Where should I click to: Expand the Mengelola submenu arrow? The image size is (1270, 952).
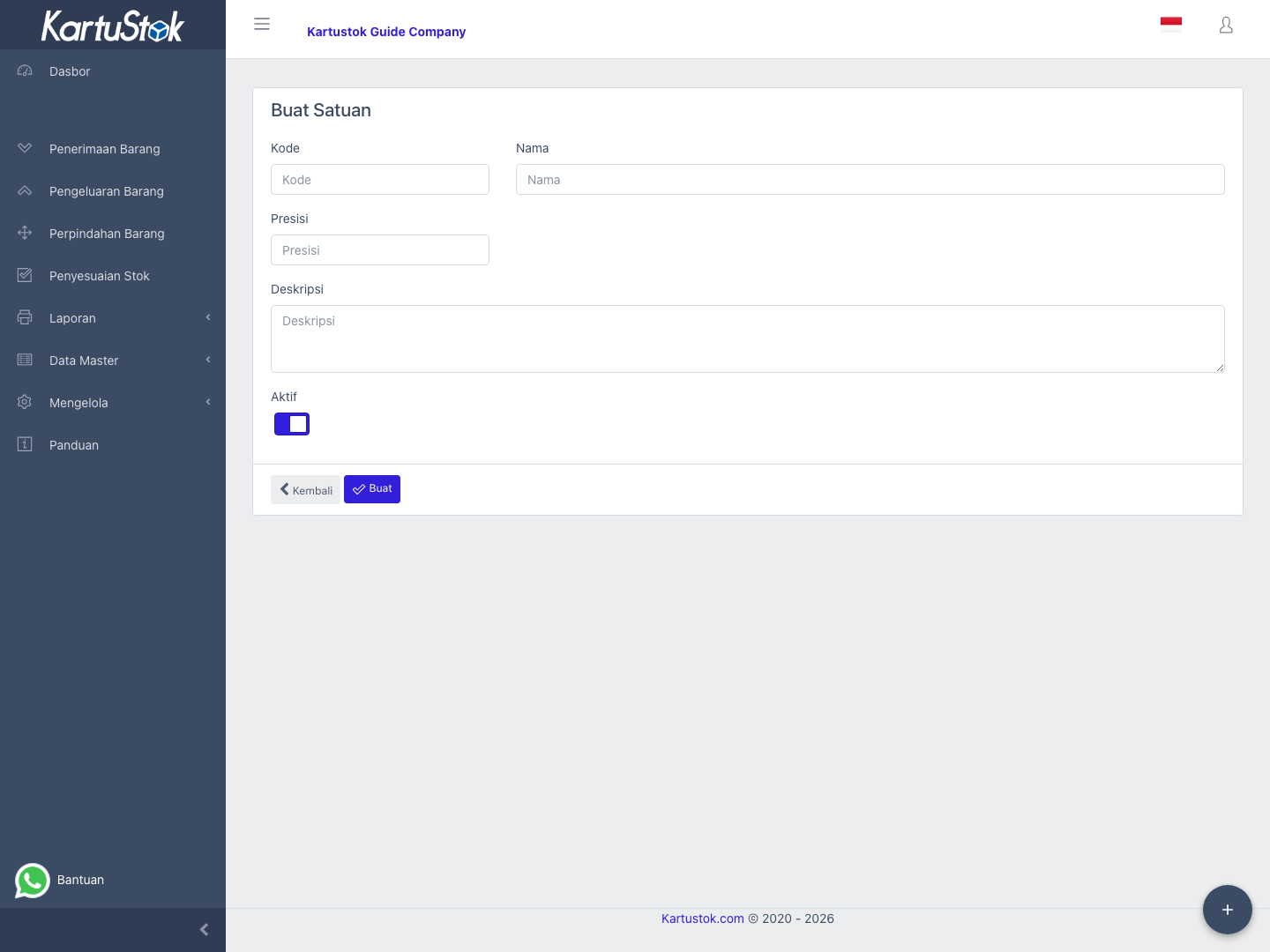(208, 402)
